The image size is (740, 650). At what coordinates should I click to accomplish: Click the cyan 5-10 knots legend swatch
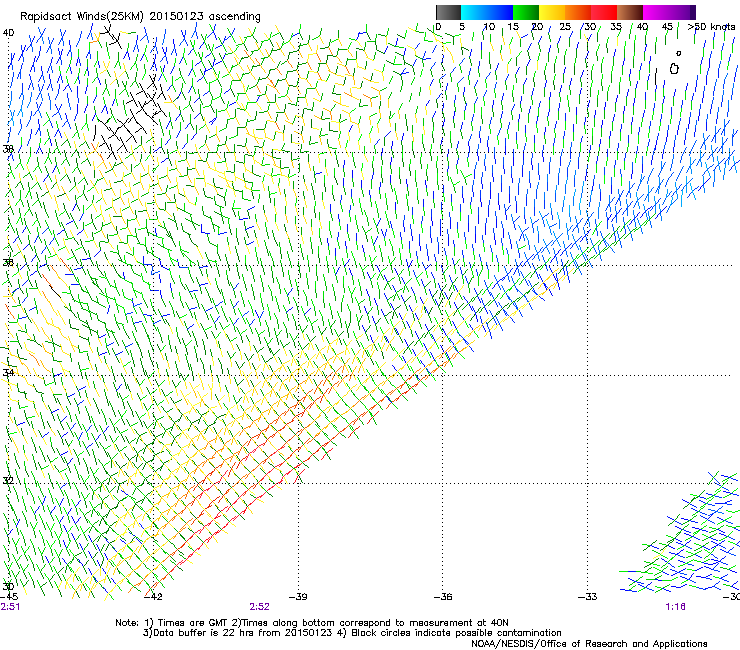coord(474,12)
